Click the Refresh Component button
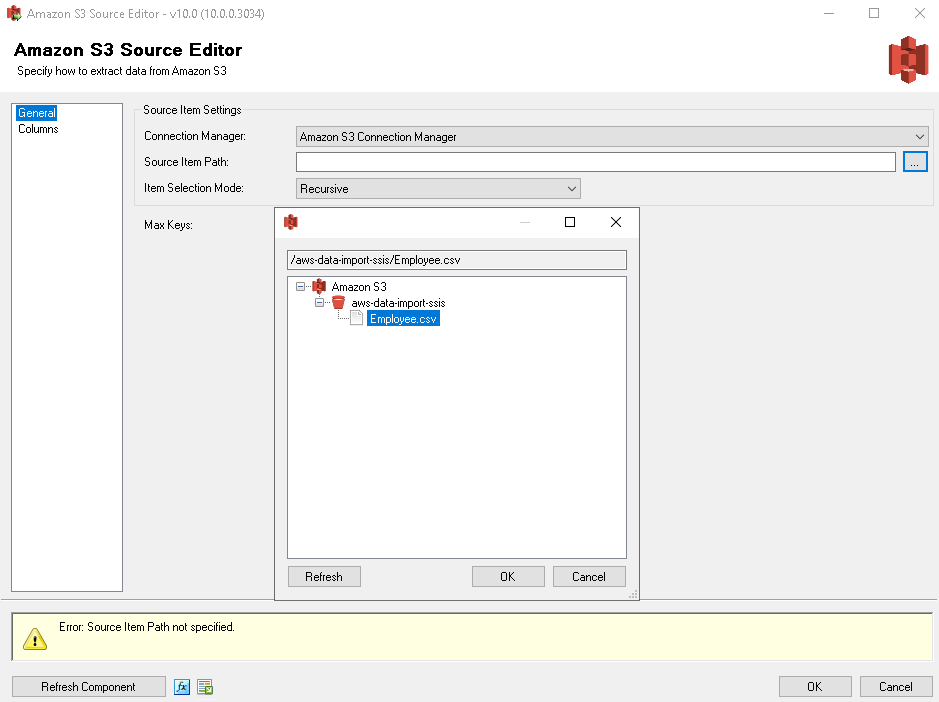 pos(89,686)
